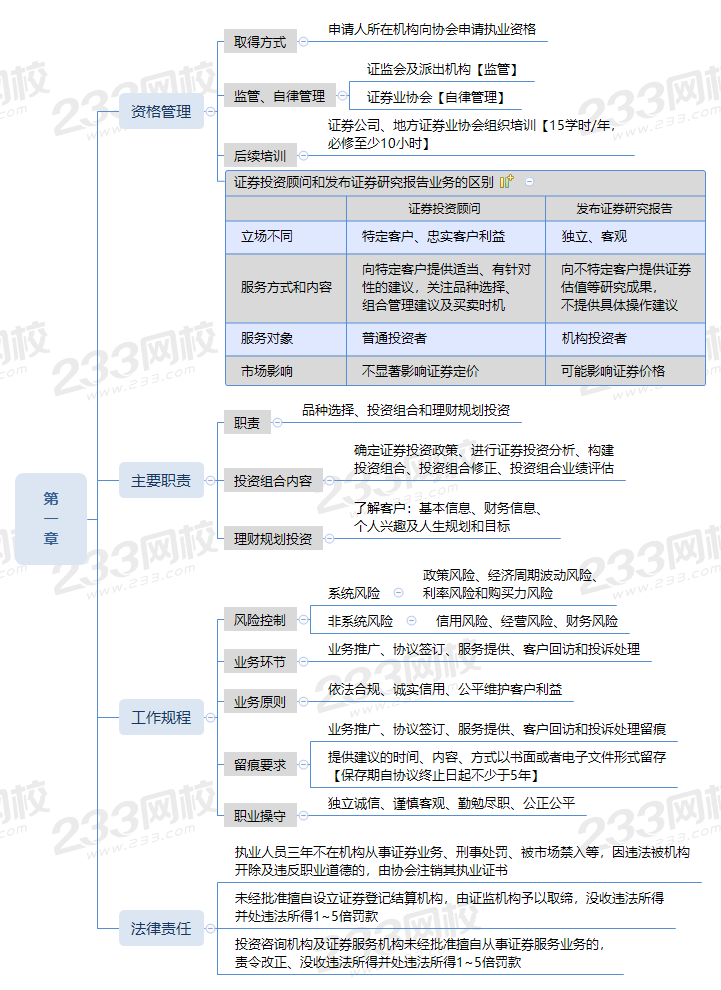Screen dimensions: 721x990
Task: Click the 机构投资者 cell
Action: pos(625,338)
